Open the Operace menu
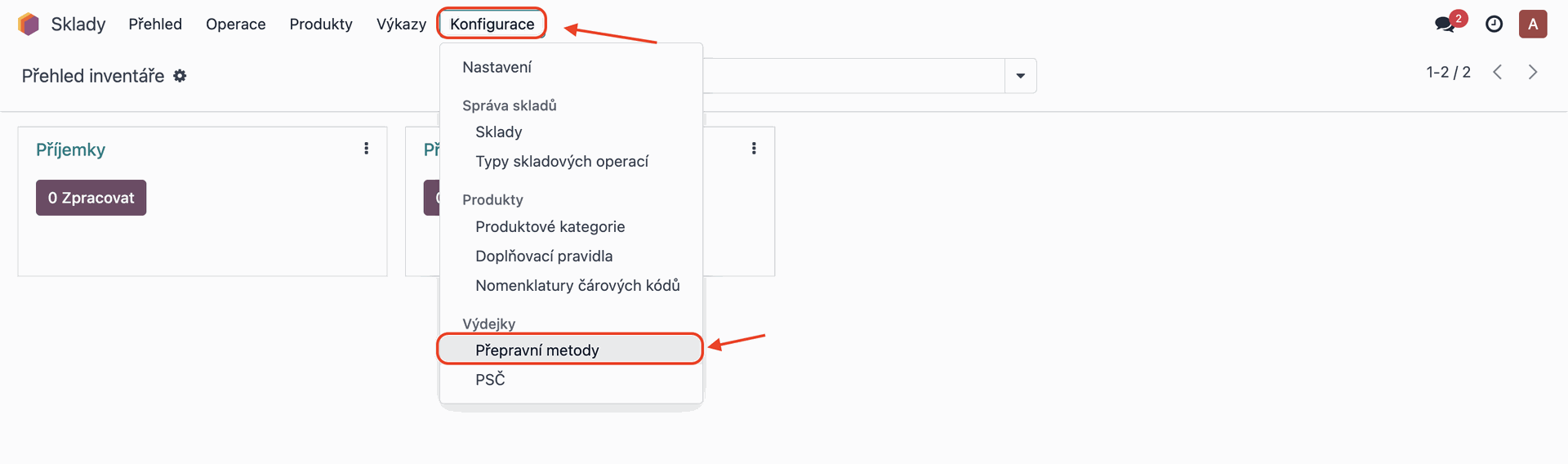This screenshot has height=464, width=1568. (x=235, y=24)
